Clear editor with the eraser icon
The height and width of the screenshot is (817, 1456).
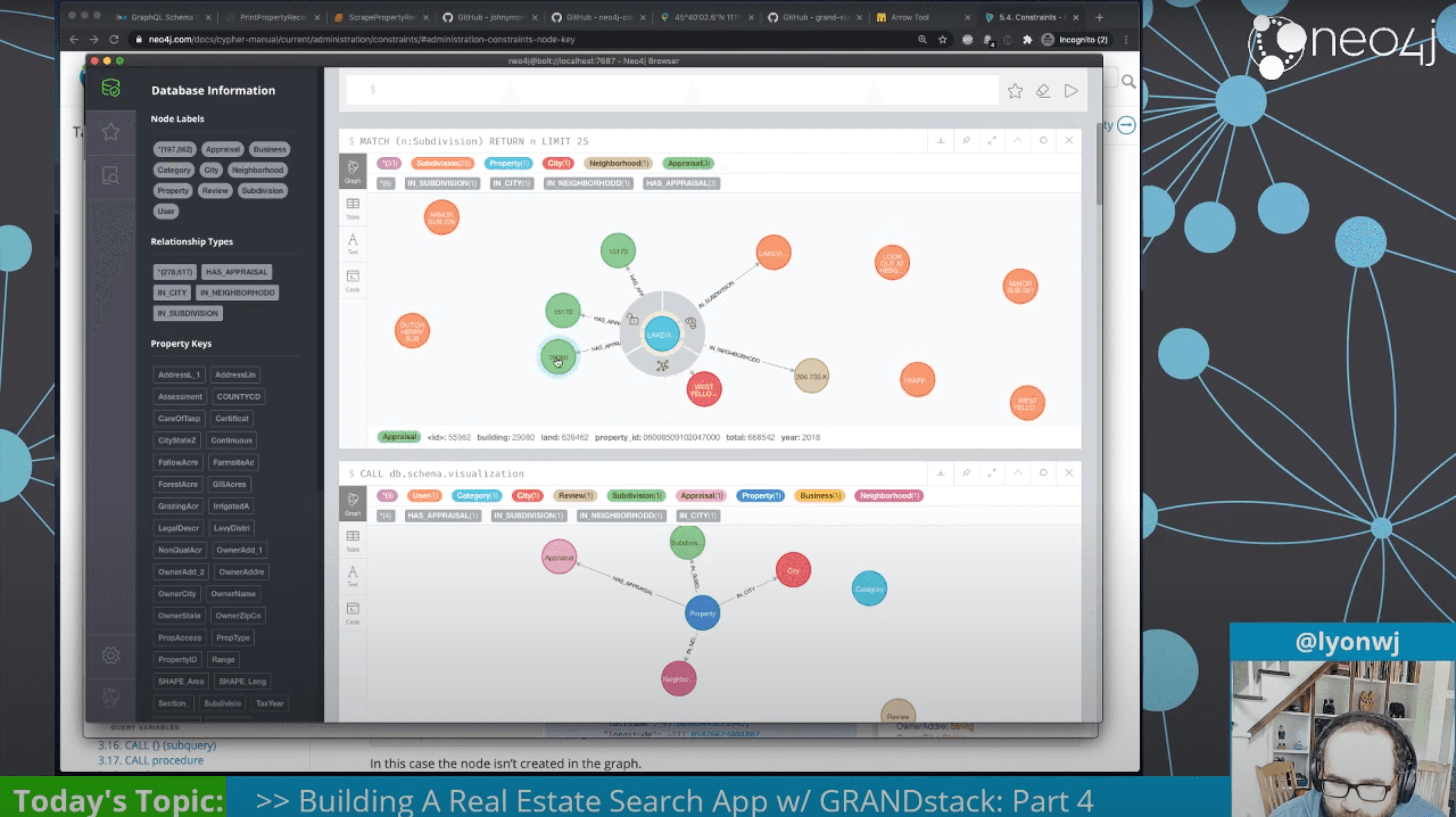1043,91
